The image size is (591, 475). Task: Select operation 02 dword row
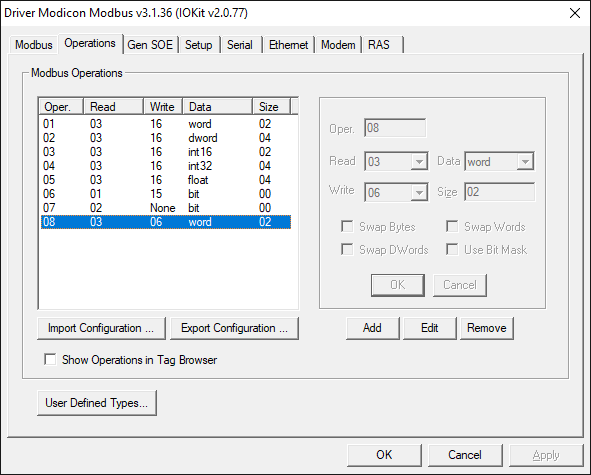[166, 138]
